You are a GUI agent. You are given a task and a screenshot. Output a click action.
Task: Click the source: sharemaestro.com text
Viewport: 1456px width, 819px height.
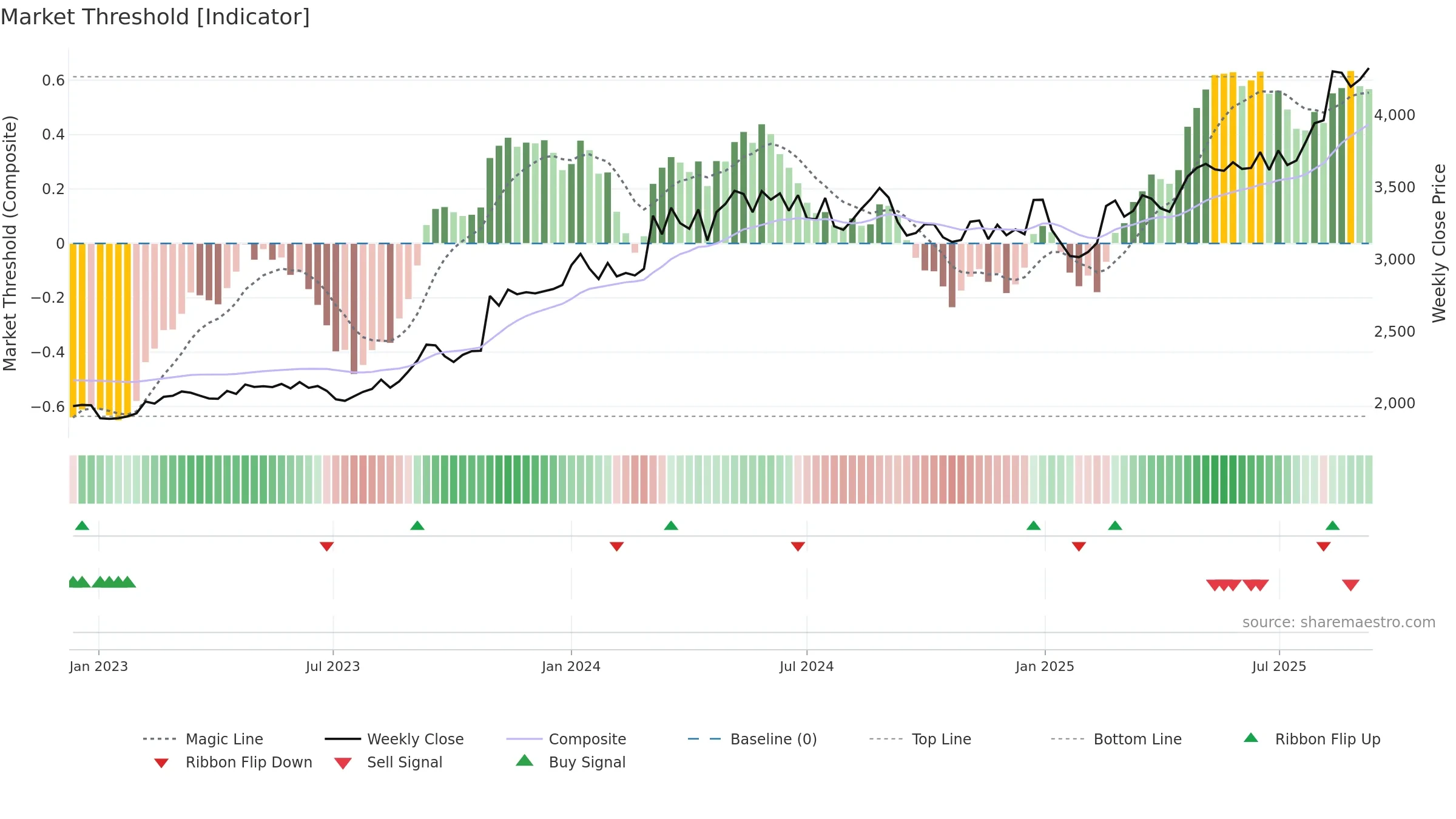[x=1339, y=622]
